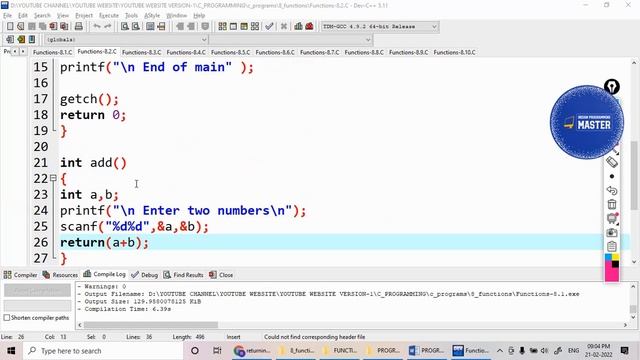640x360 pixels.
Task: Open the Search menu
Action: (42, 16)
